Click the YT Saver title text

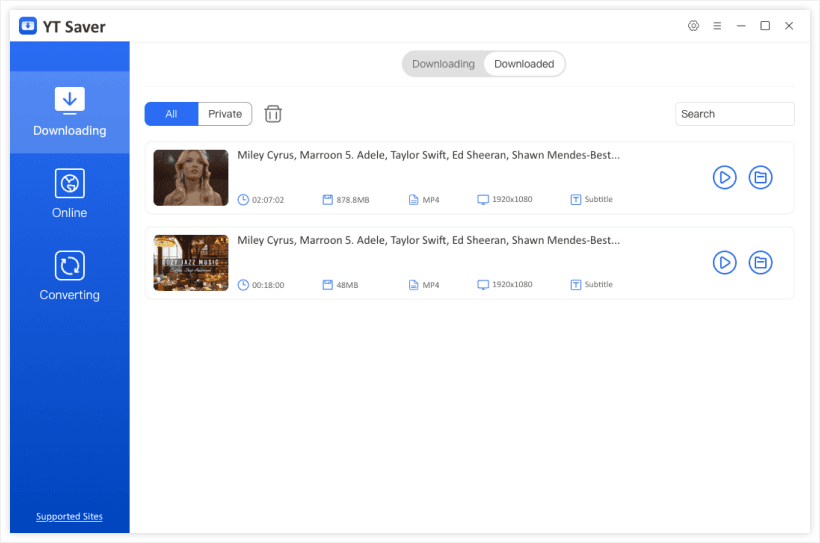(74, 27)
